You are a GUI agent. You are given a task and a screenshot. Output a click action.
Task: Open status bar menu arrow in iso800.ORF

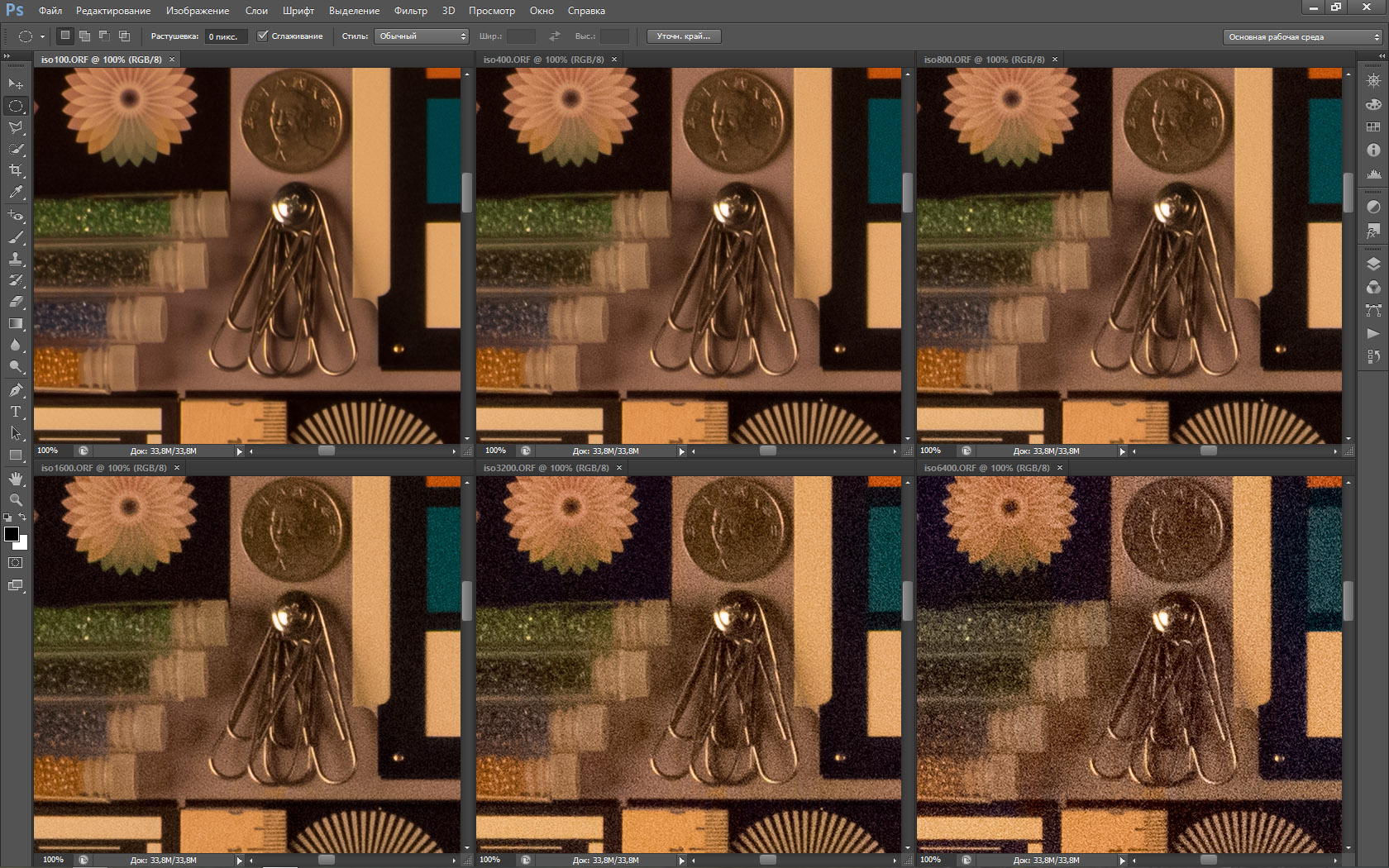pyautogui.click(x=1123, y=451)
